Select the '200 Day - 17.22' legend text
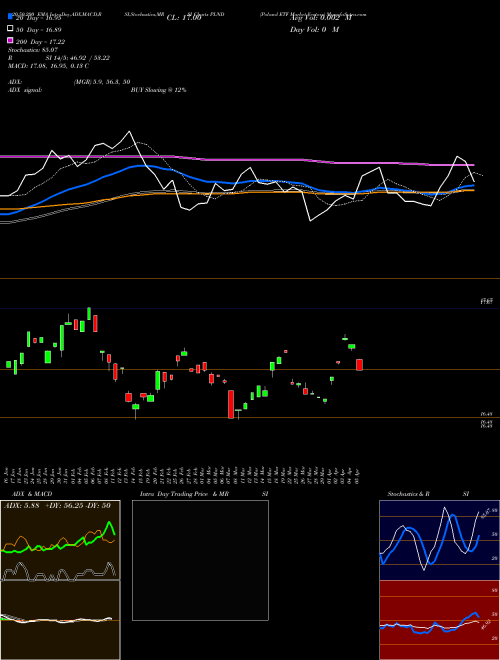 [40, 42]
